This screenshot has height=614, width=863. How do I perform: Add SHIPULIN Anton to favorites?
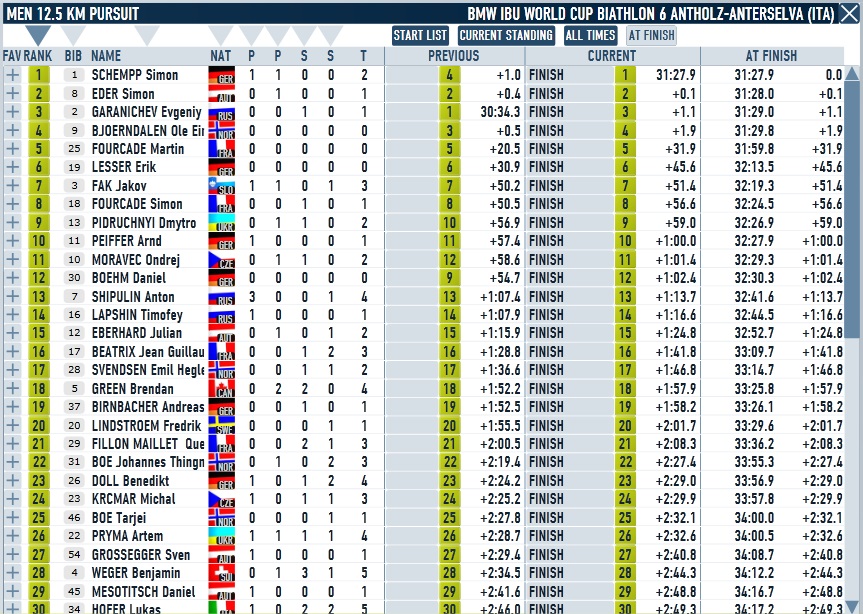coord(12,296)
